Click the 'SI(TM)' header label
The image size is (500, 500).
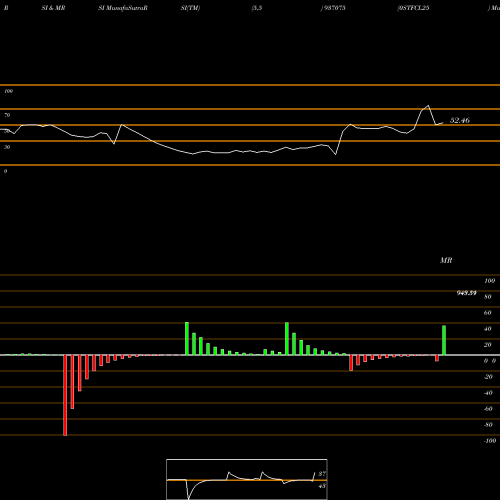click(190, 8)
